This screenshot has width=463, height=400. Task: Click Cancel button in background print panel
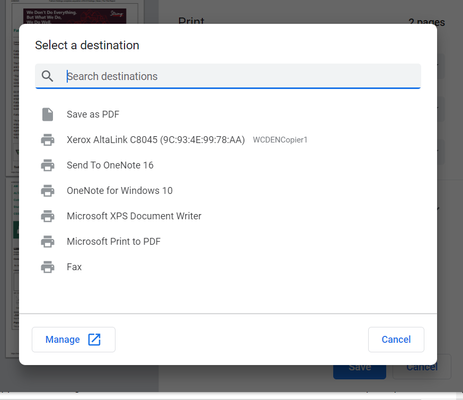coord(422,371)
